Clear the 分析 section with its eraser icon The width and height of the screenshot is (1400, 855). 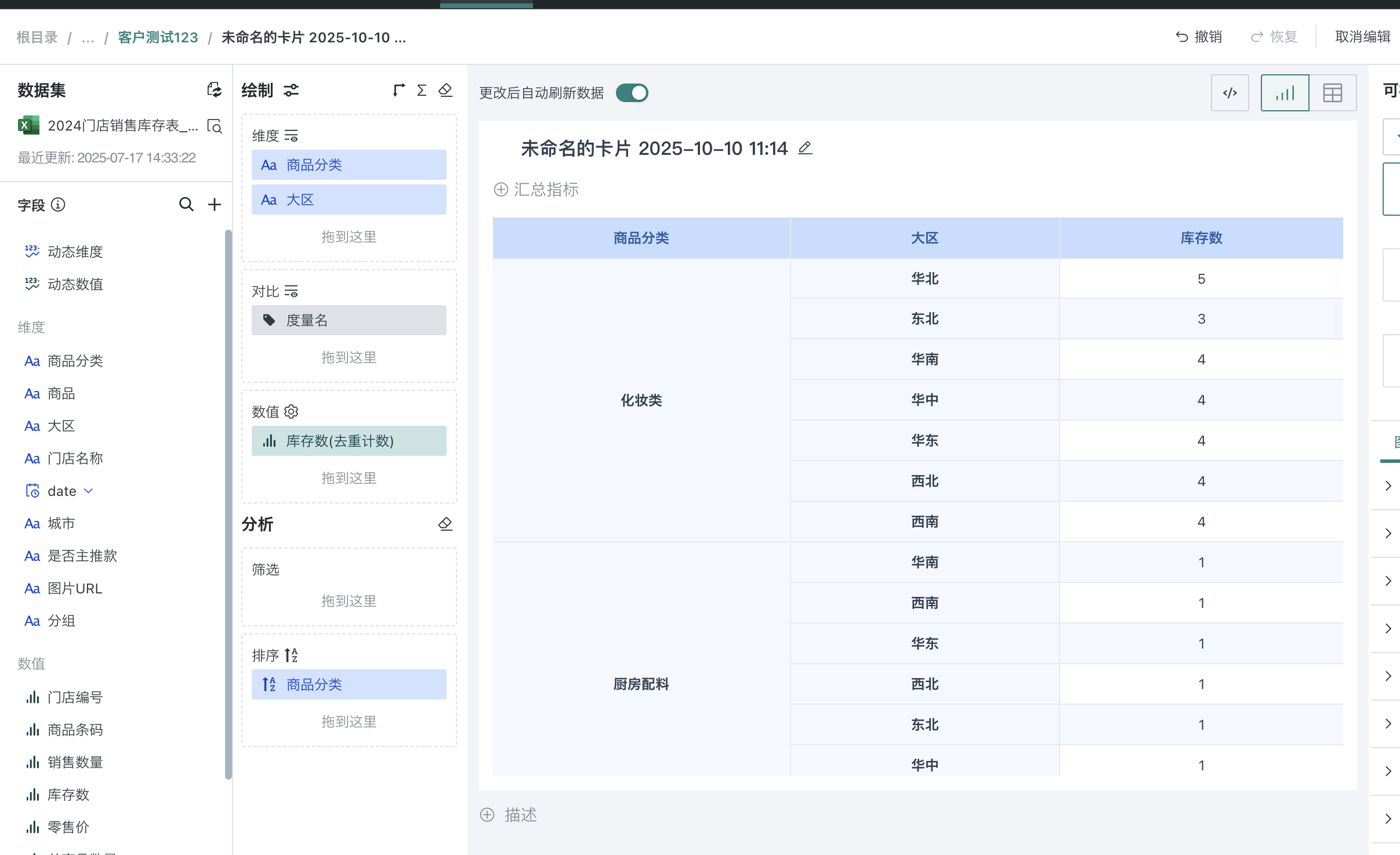(445, 524)
